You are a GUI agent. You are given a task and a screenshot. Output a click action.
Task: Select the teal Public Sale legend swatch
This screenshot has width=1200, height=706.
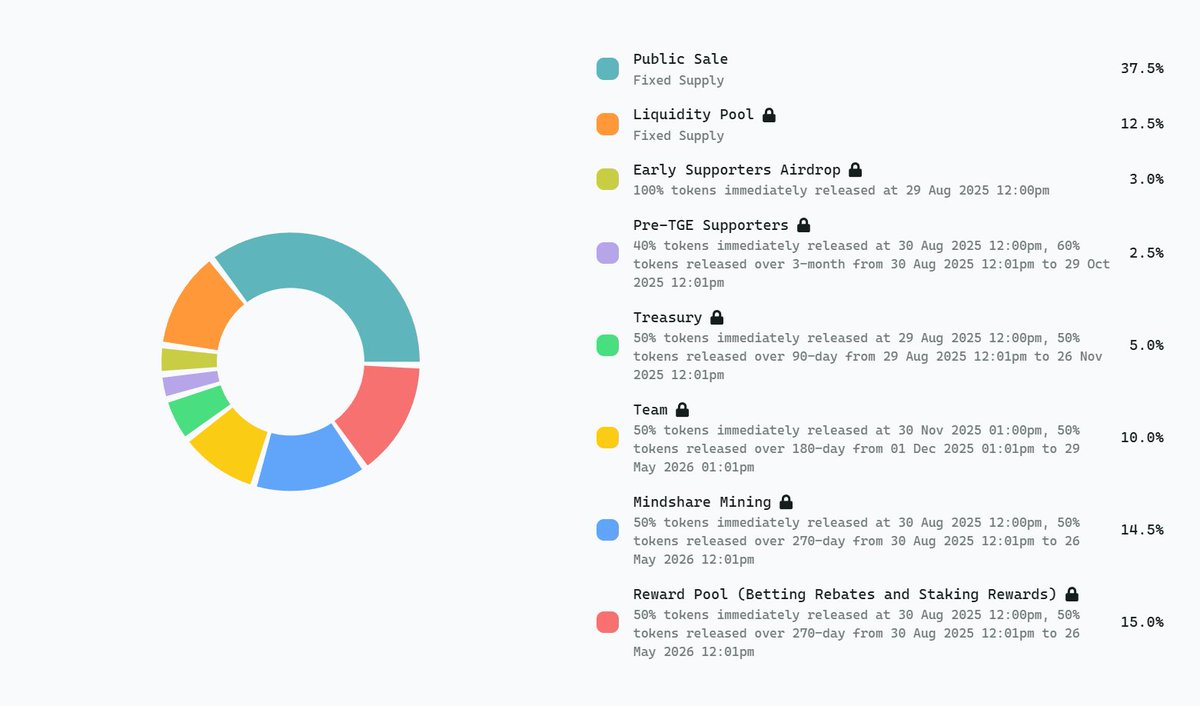click(607, 69)
